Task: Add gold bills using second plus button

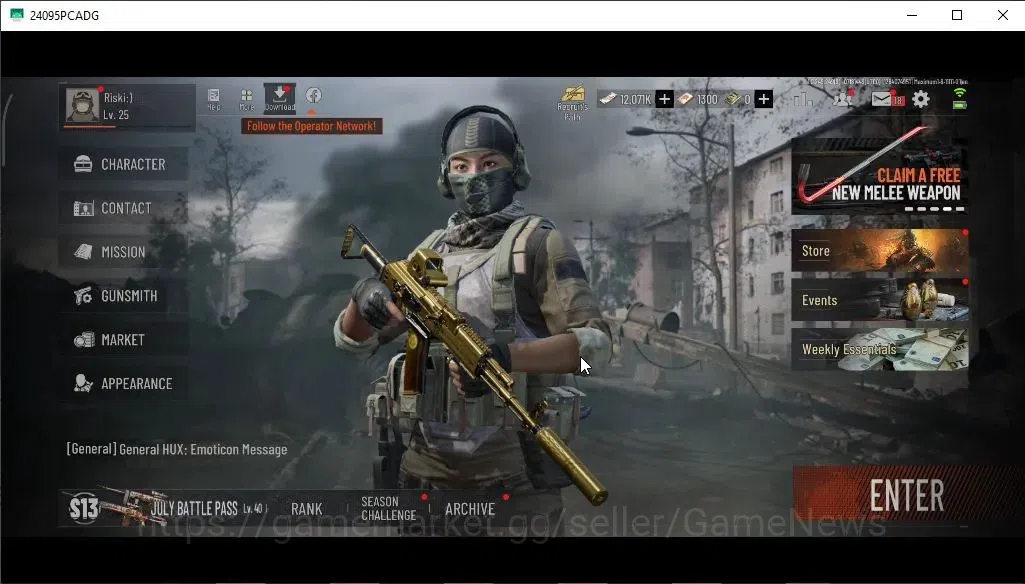Action: (764, 99)
